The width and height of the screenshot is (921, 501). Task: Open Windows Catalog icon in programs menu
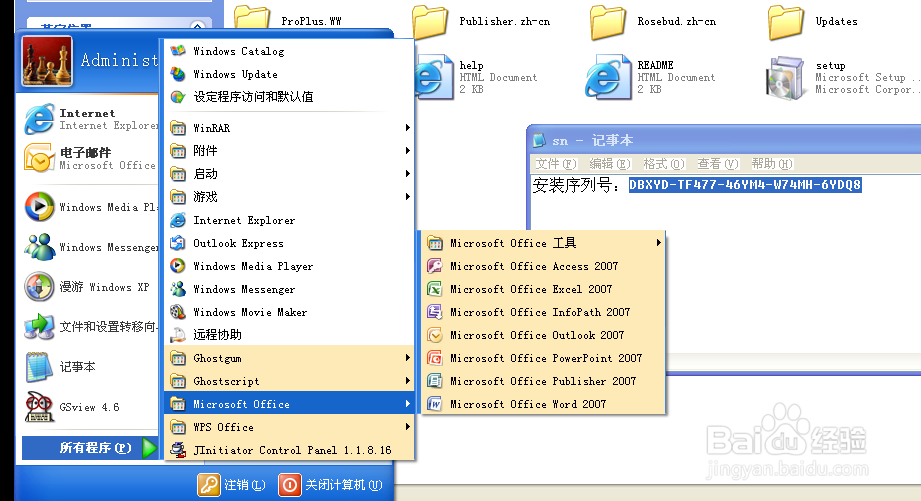178,51
